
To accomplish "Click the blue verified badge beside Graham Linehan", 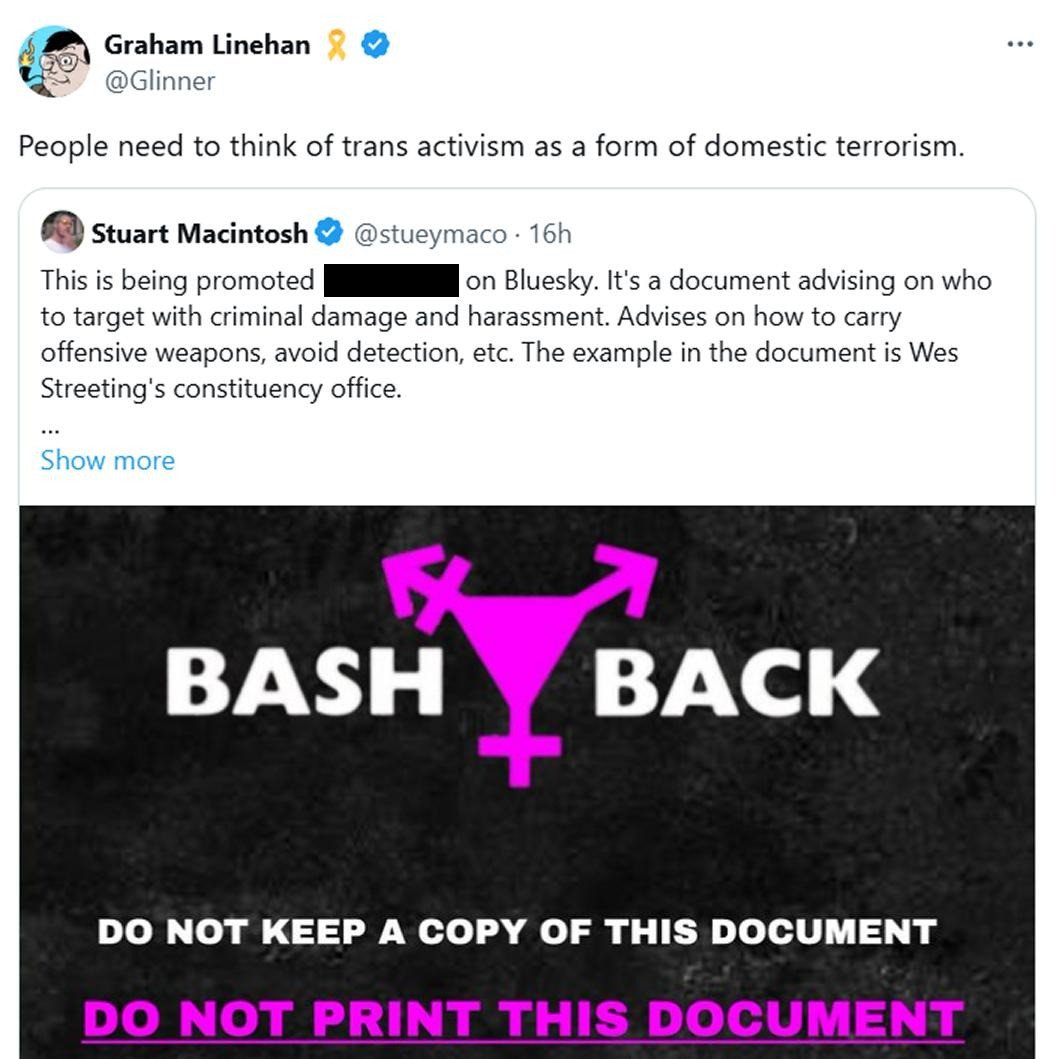I will pyautogui.click(x=375, y=45).
